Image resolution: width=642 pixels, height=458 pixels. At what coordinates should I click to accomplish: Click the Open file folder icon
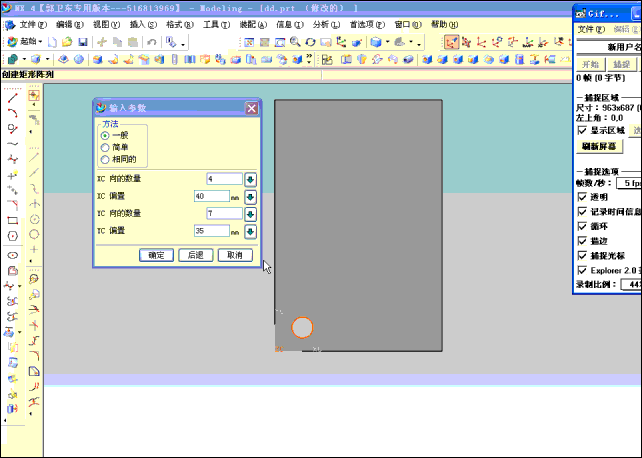67,42
